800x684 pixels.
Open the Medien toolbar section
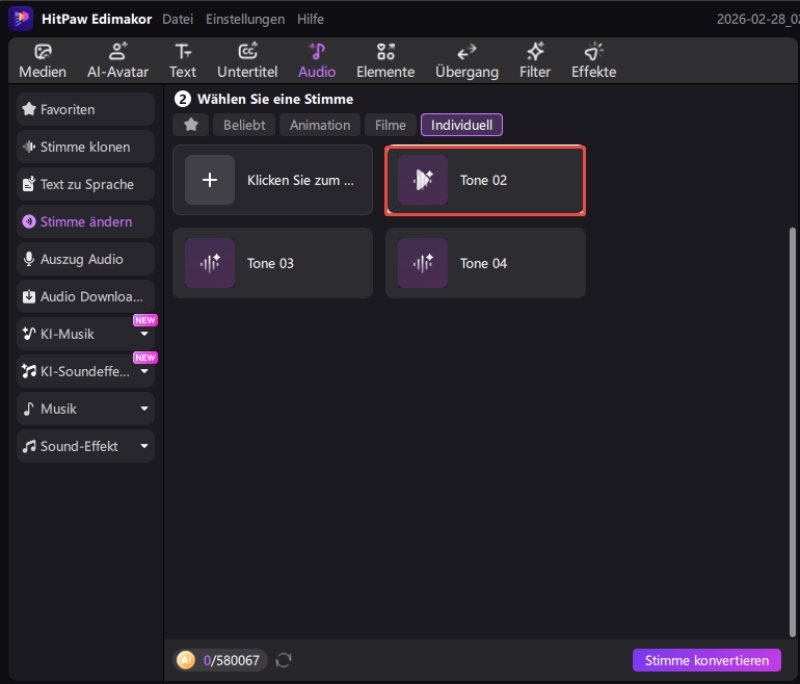point(42,61)
